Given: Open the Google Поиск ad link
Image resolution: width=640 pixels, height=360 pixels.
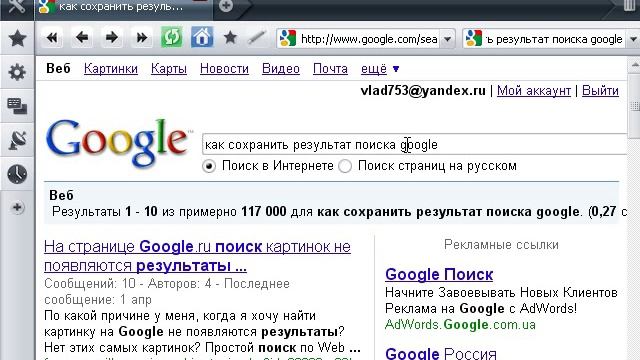Looking at the screenshot, I should 439,274.
